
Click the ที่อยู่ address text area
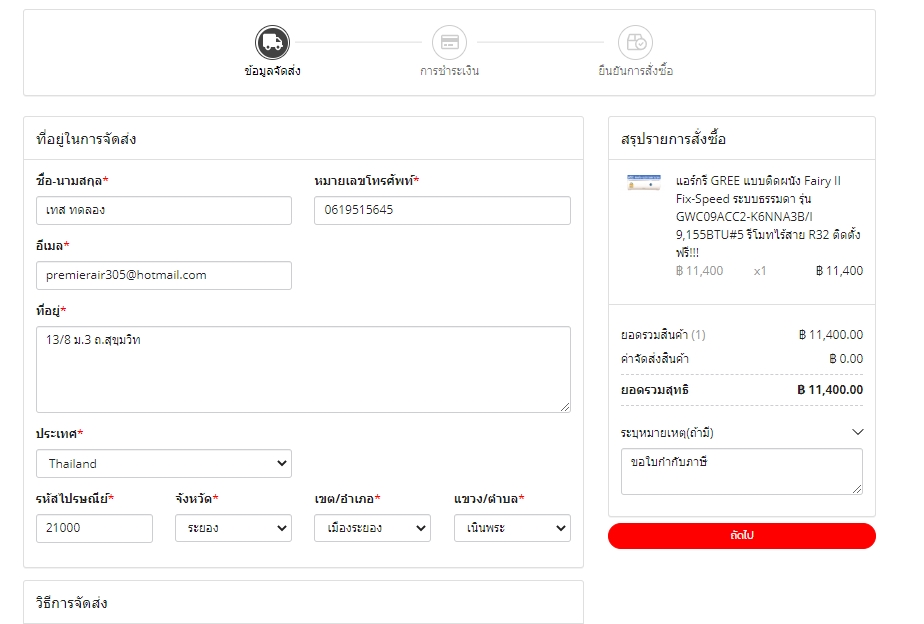pos(303,369)
